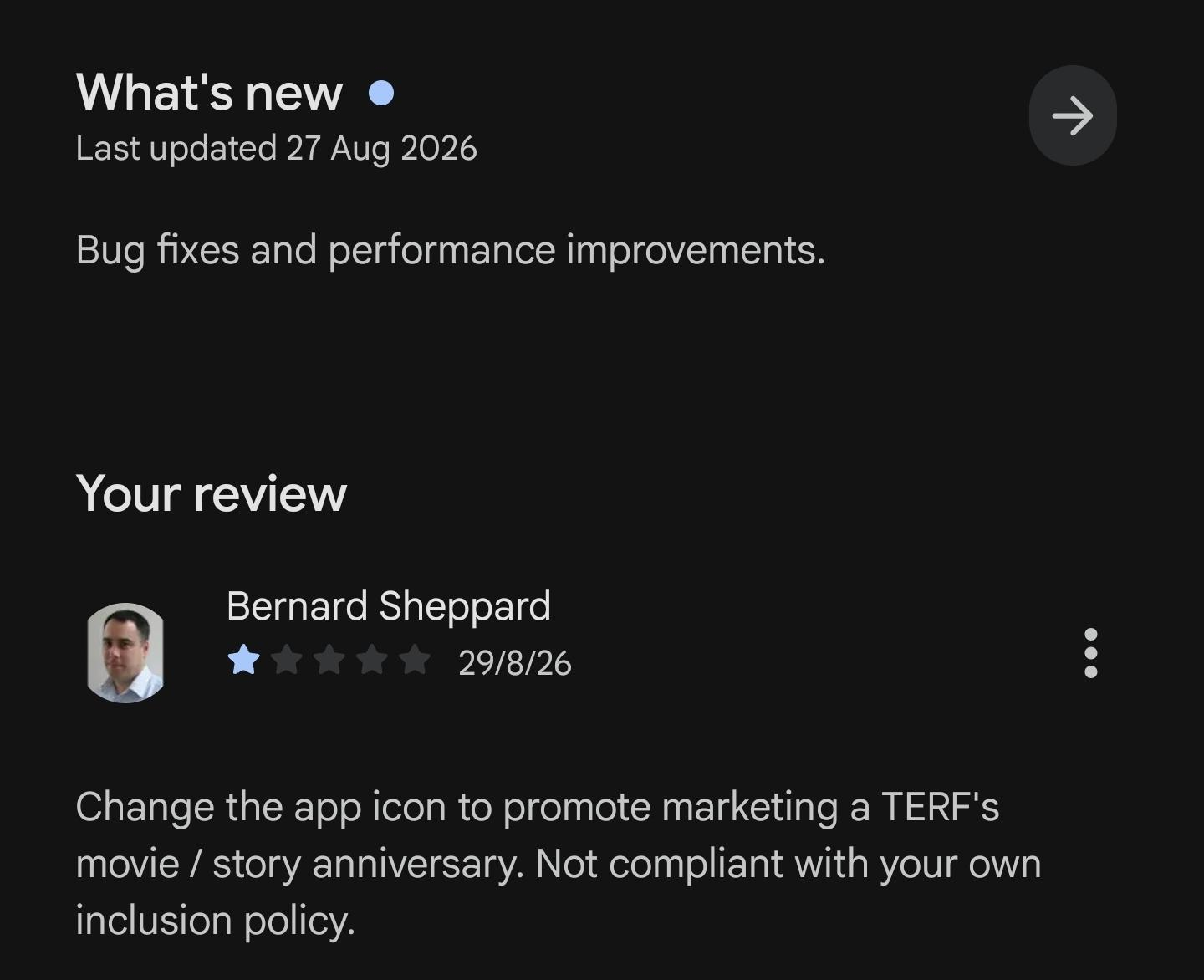Set rating to two stars

(287, 661)
